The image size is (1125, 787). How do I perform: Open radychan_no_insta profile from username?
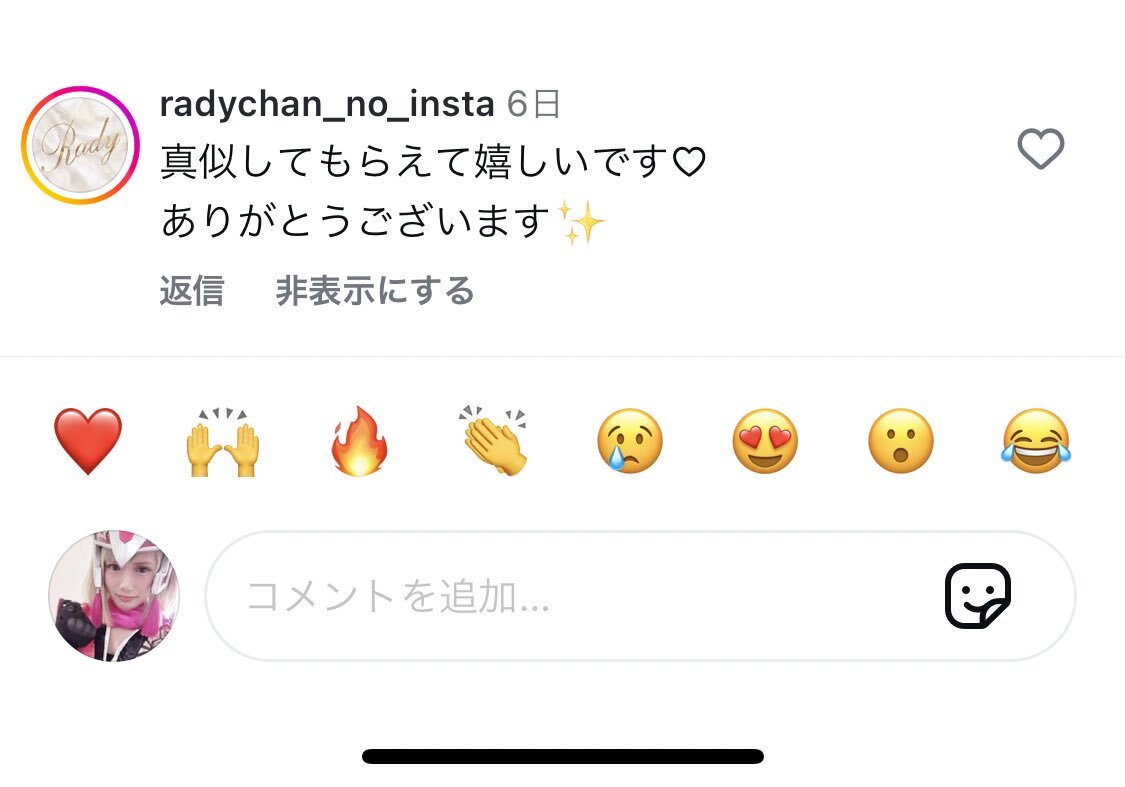327,104
